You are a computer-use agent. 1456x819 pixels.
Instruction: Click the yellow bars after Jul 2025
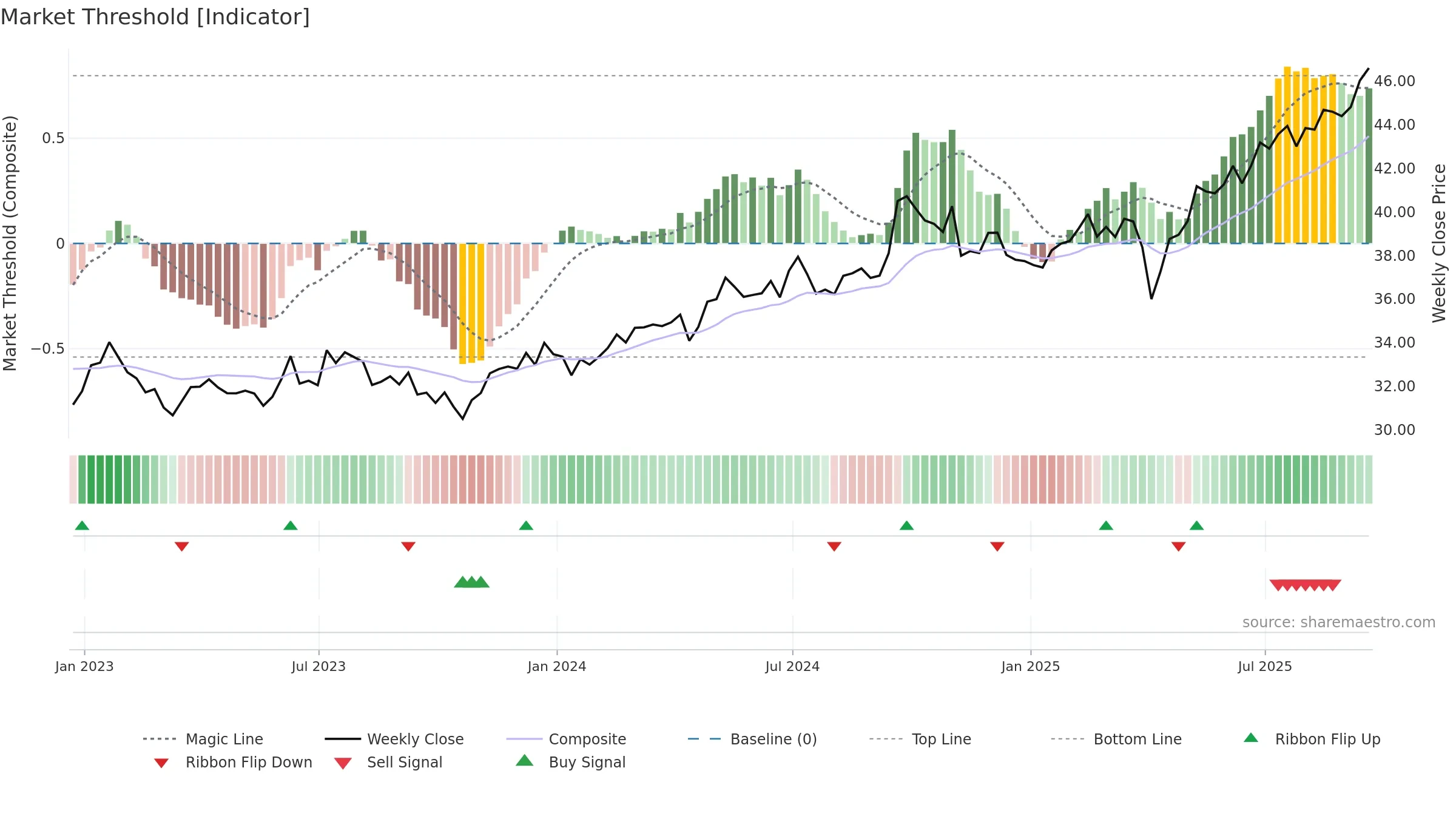click(1305, 157)
